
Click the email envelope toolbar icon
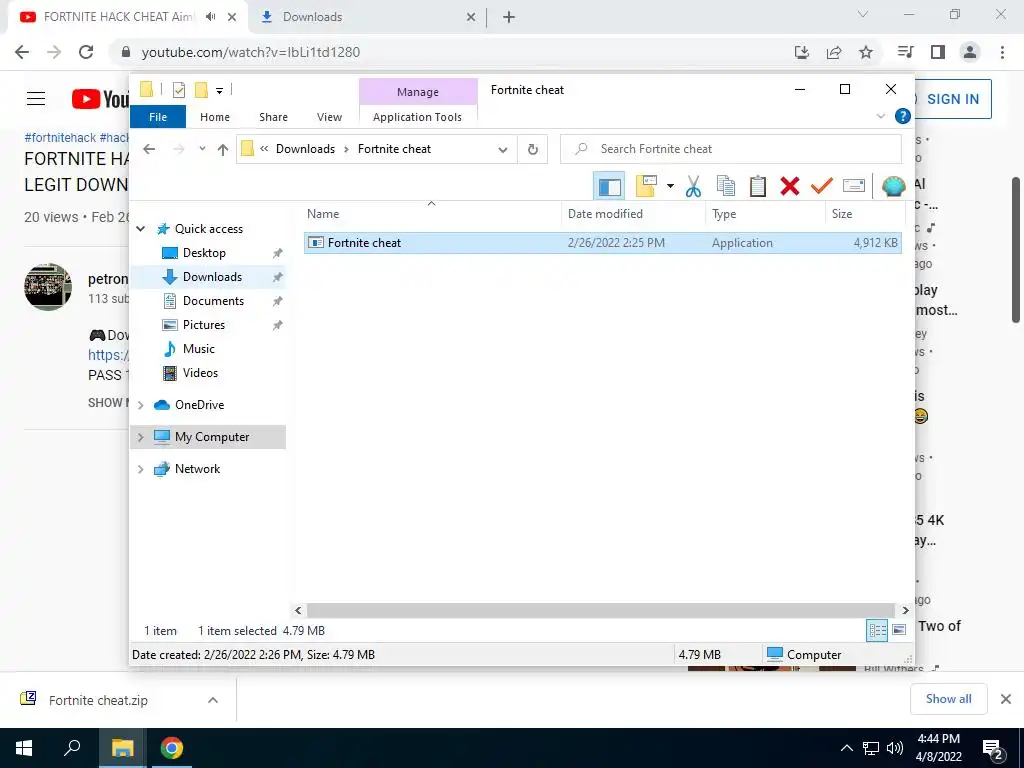point(854,186)
